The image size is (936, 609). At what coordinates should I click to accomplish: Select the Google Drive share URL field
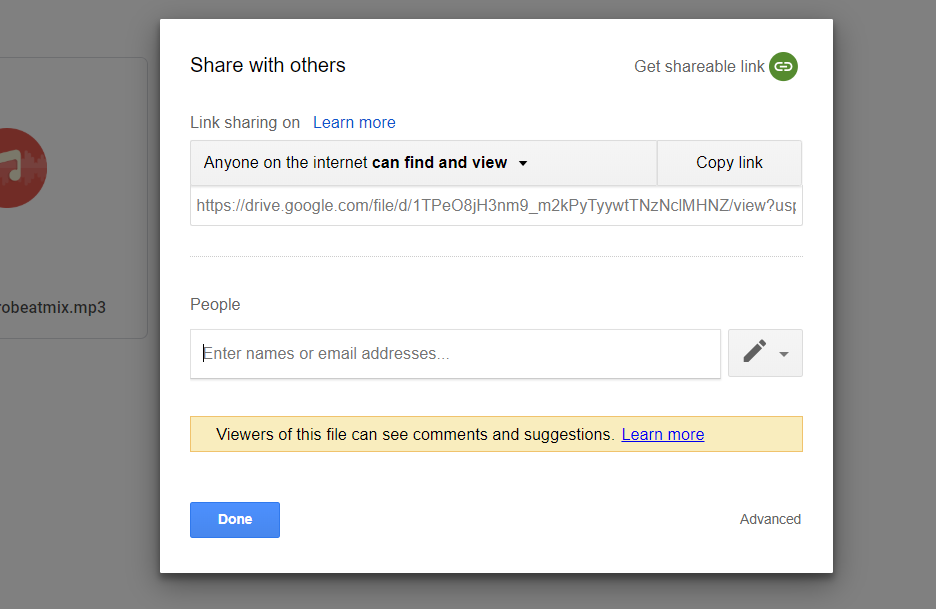(496, 205)
